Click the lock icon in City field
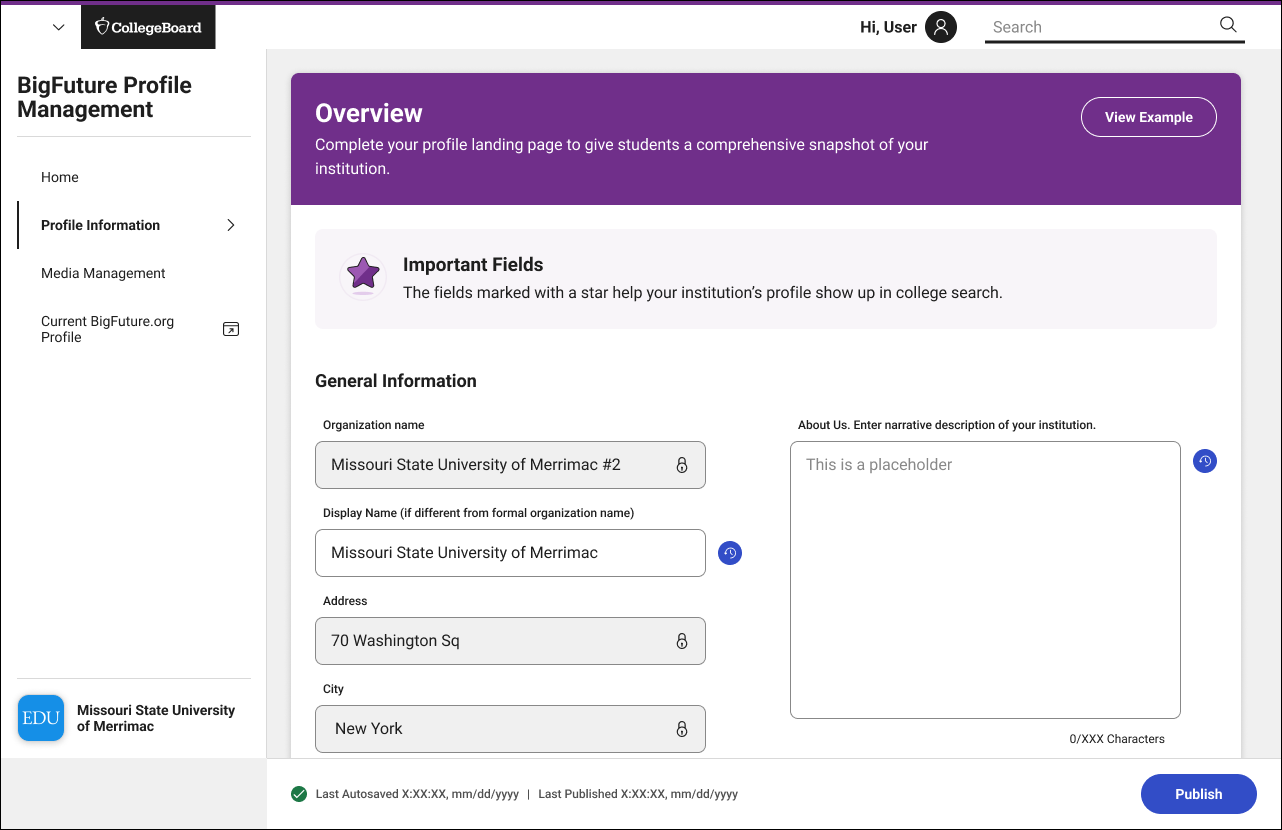1282x830 pixels. pyautogui.click(x=682, y=729)
